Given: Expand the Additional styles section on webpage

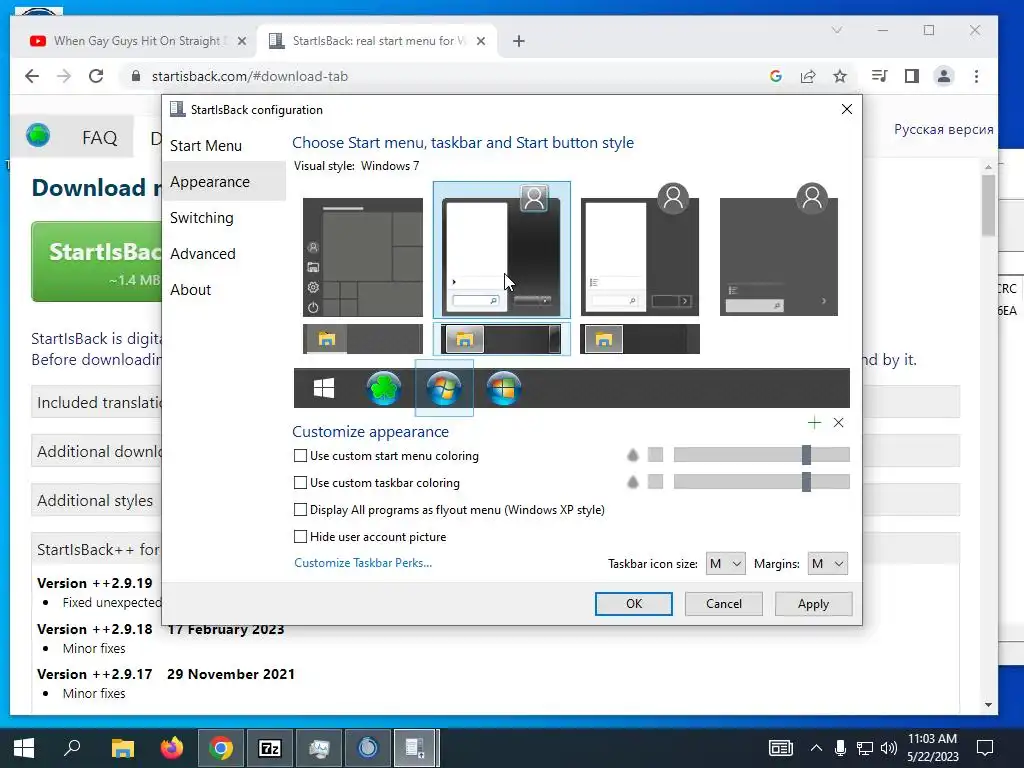Looking at the screenshot, I should [97, 500].
